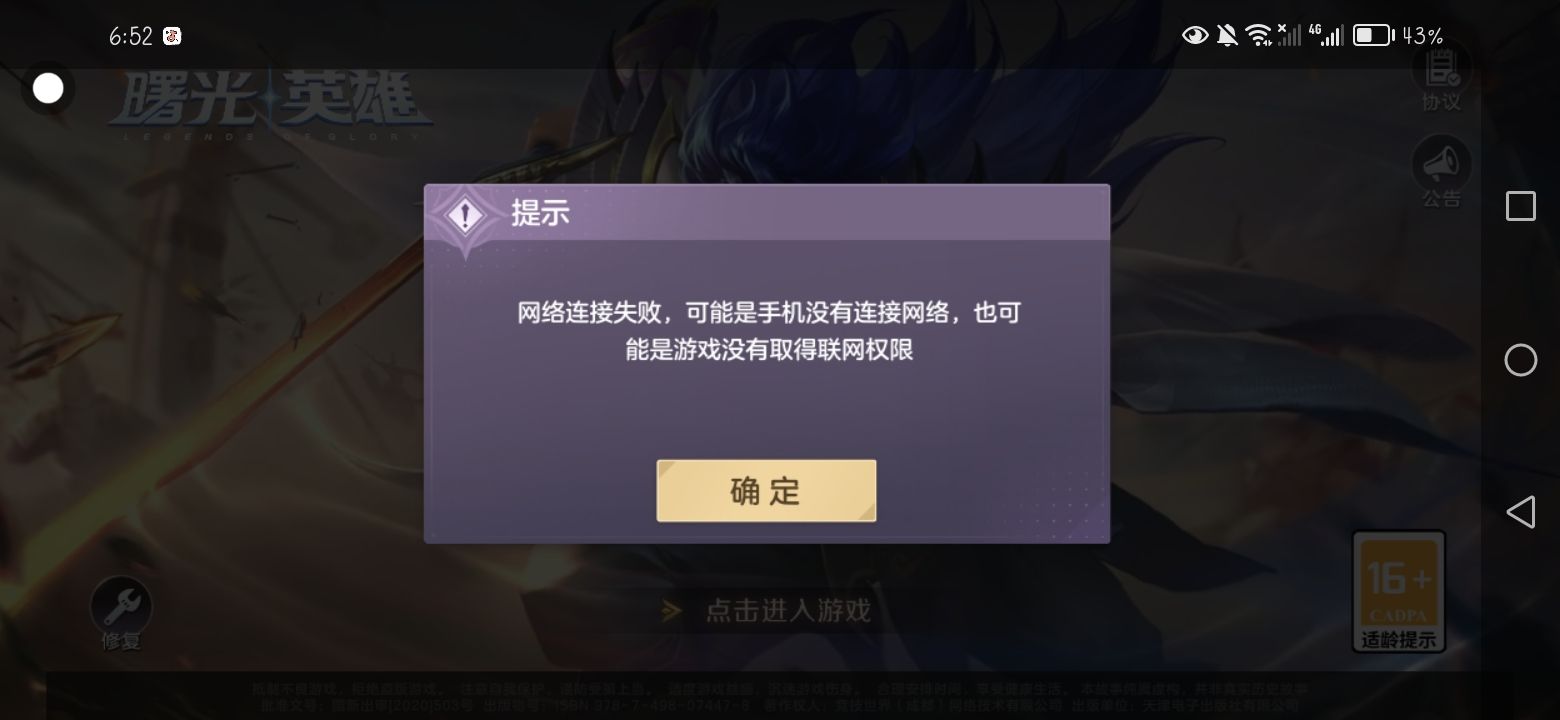
Task: Tap the floating white assistive ball
Action: pos(48,89)
